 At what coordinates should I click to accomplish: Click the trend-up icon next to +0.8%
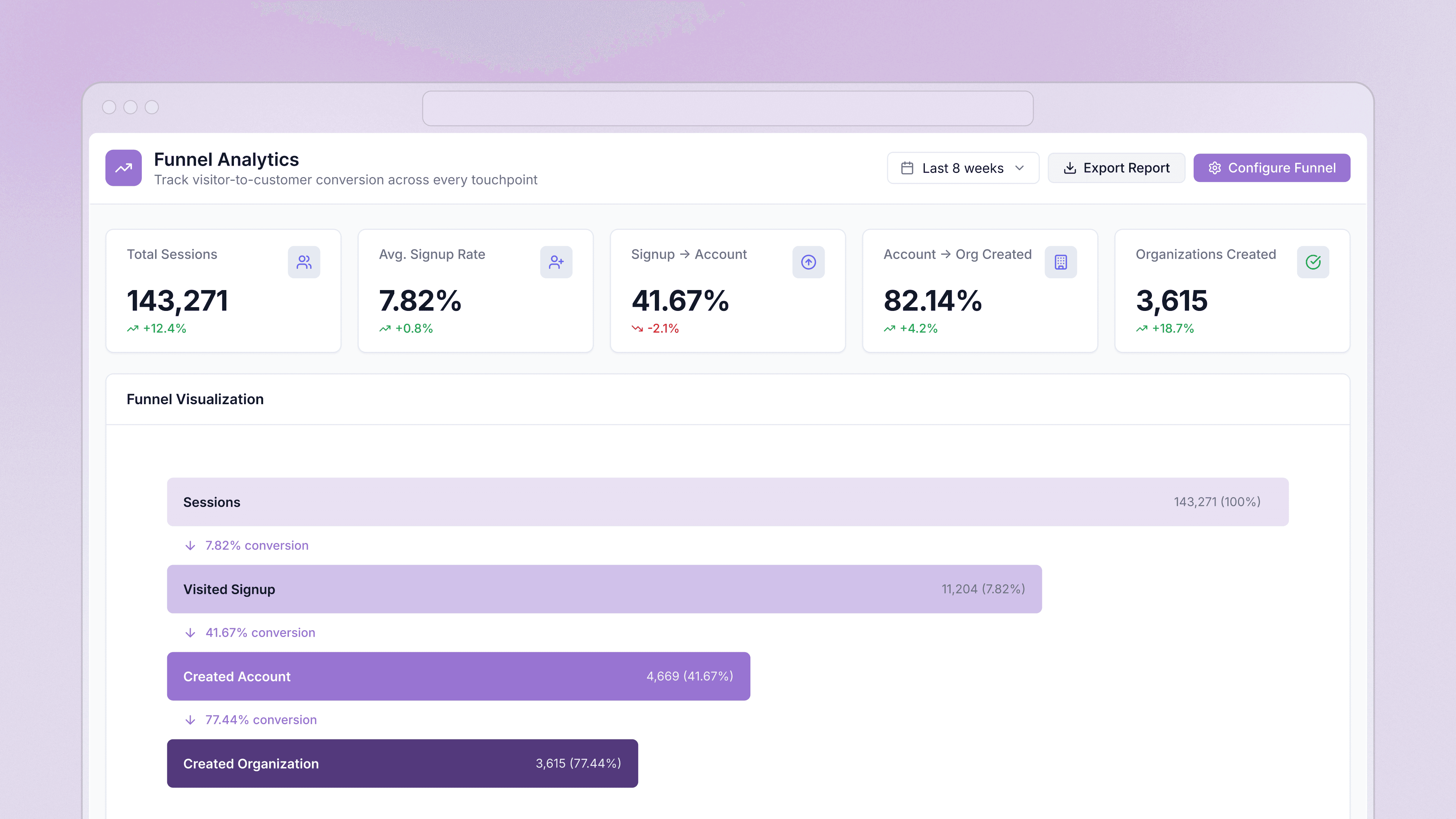pyautogui.click(x=385, y=328)
